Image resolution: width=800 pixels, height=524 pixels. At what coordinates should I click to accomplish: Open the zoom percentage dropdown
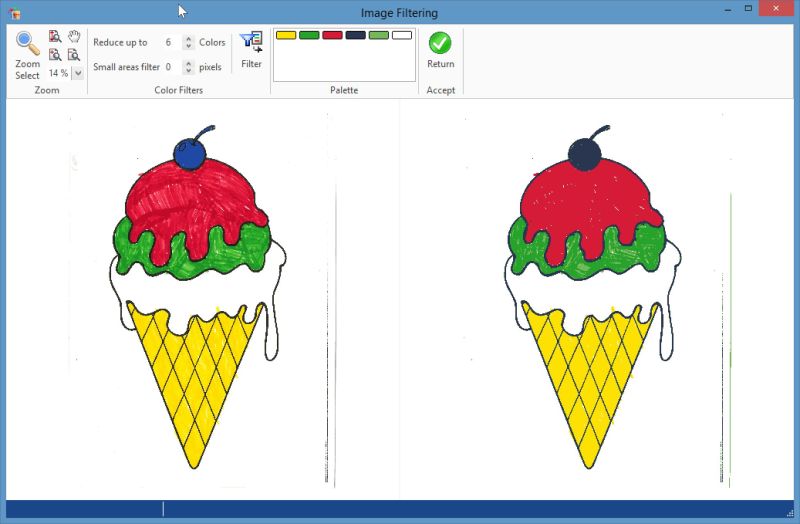tap(77, 73)
